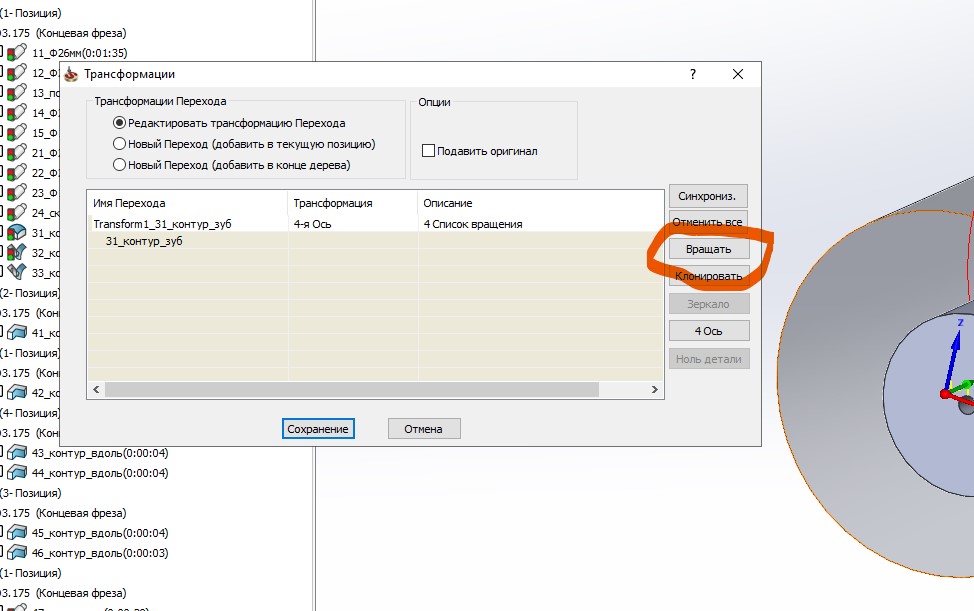The width and height of the screenshot is (974, 611).
Task: Select the drill icon of row 24_
Action: coord(17,212)
